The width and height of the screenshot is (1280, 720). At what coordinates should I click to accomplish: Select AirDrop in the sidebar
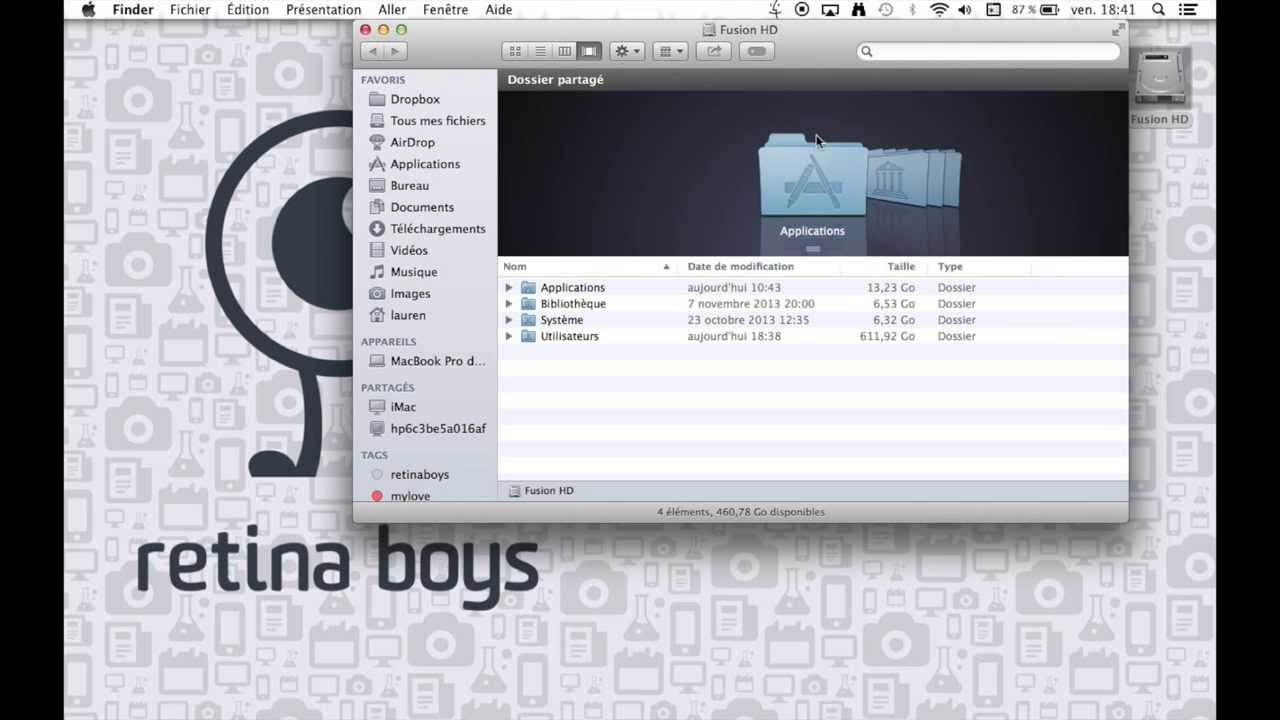tap(412, 142)
